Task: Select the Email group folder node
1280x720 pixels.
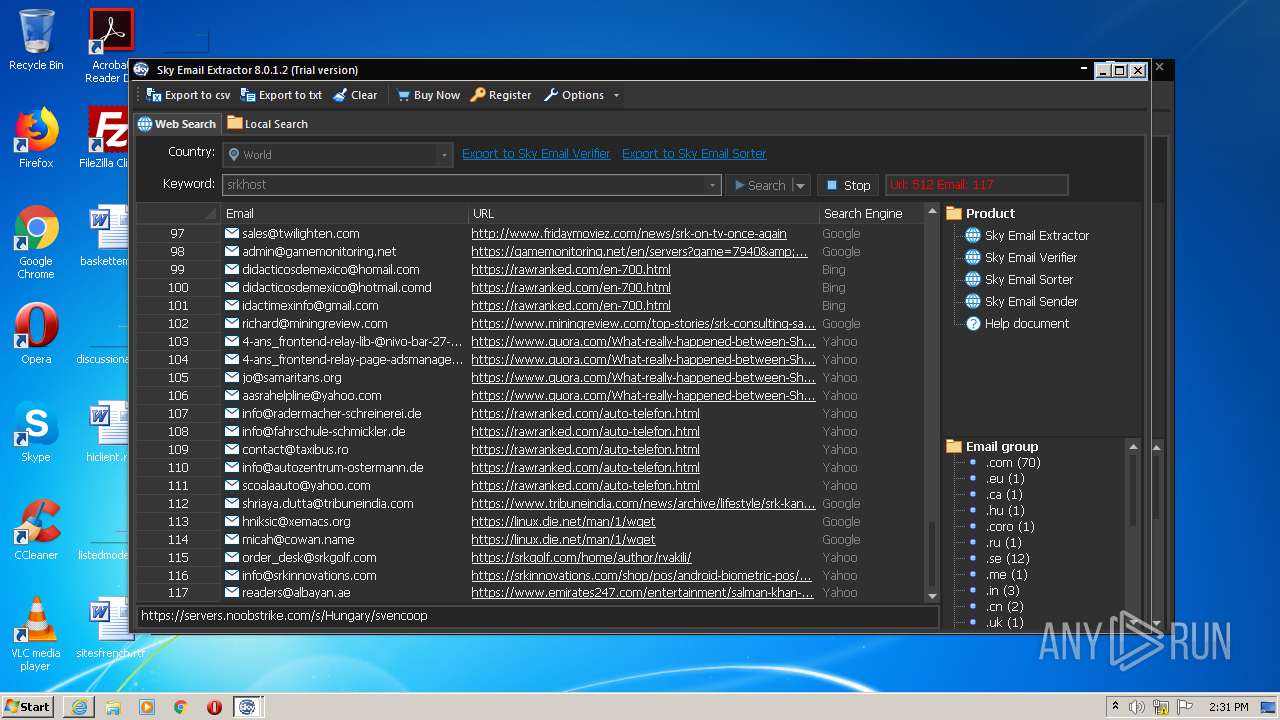Action: [992, 446]
